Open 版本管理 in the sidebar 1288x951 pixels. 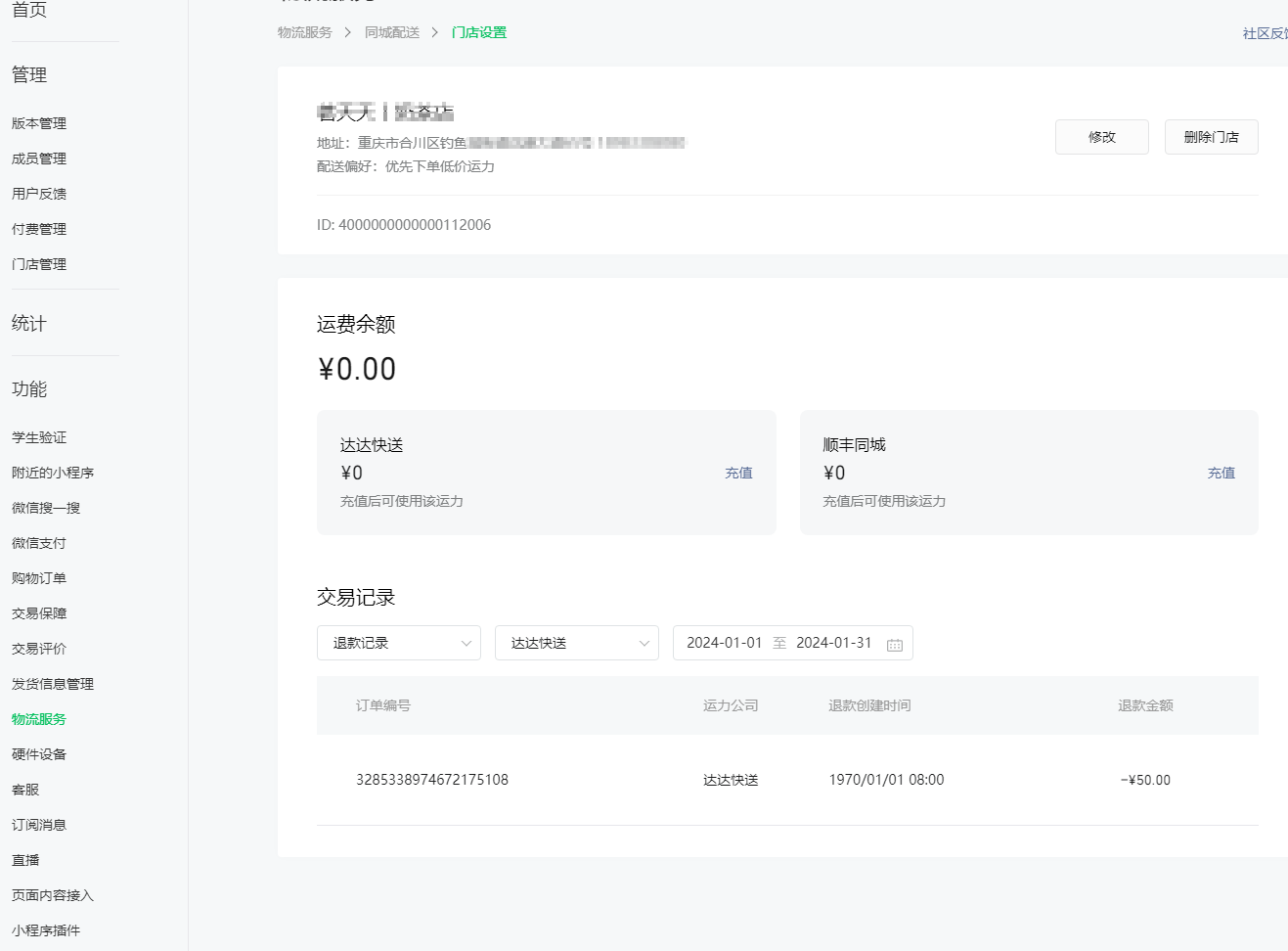click(x=39, y=123)
